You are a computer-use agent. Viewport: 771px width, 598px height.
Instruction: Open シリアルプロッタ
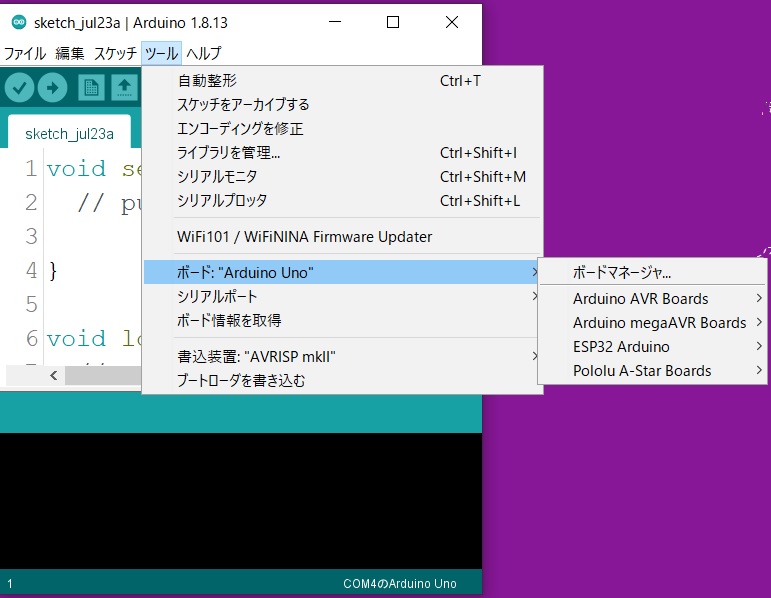point(343,201)
